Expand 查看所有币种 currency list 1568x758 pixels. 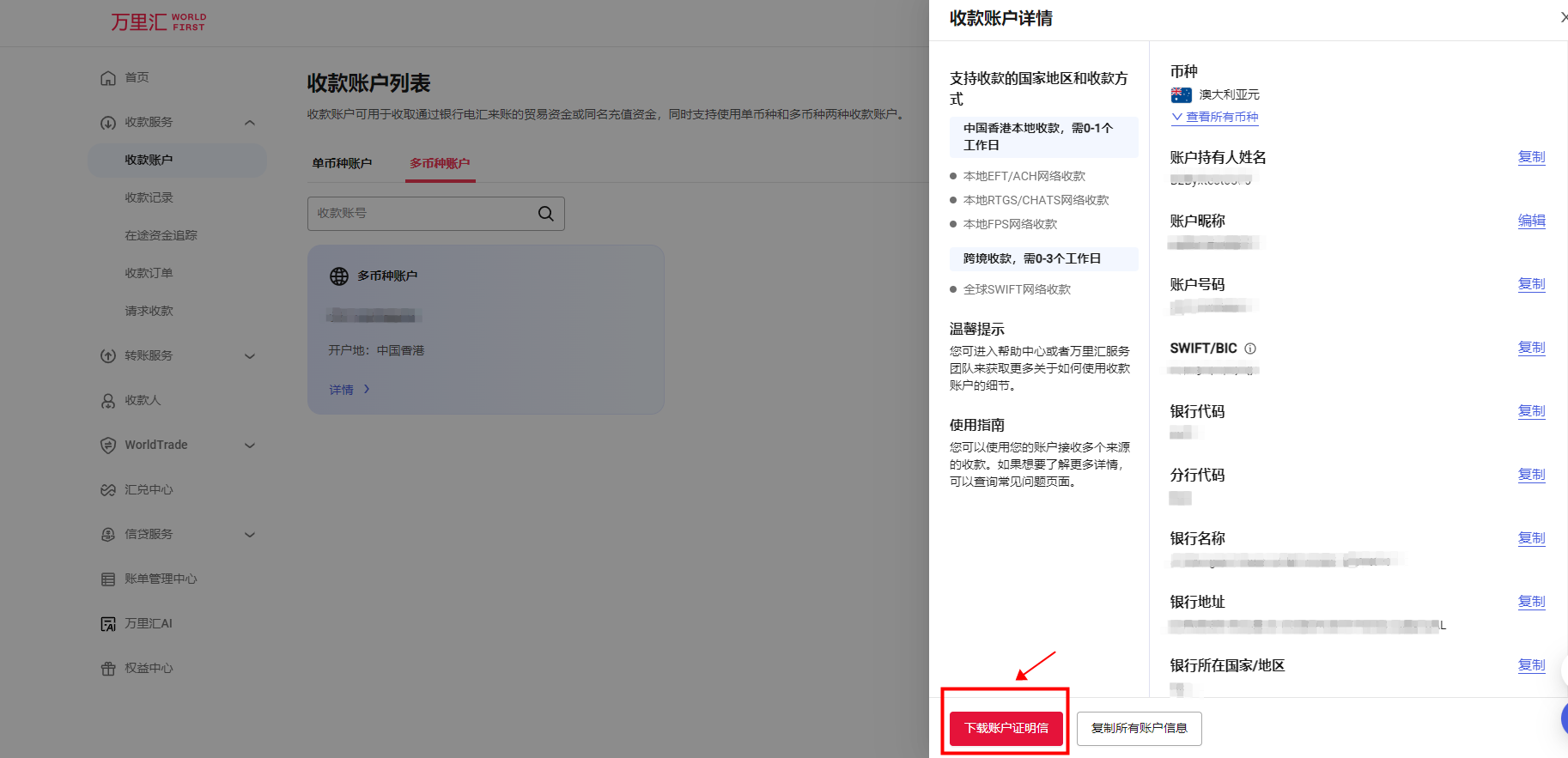[1215, 117]
